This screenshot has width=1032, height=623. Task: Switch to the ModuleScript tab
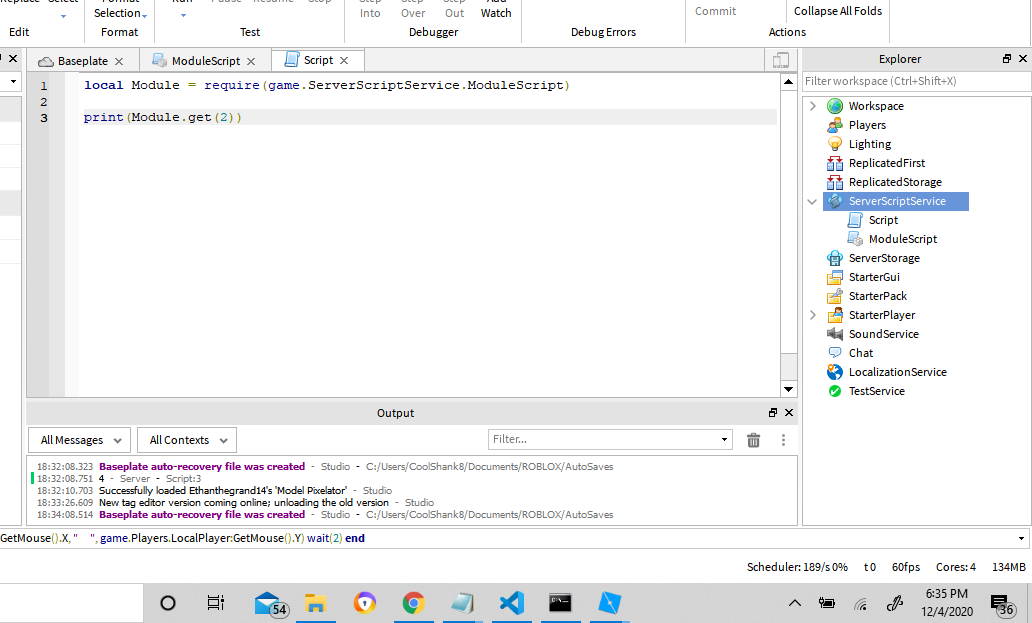tap(205, 61)
